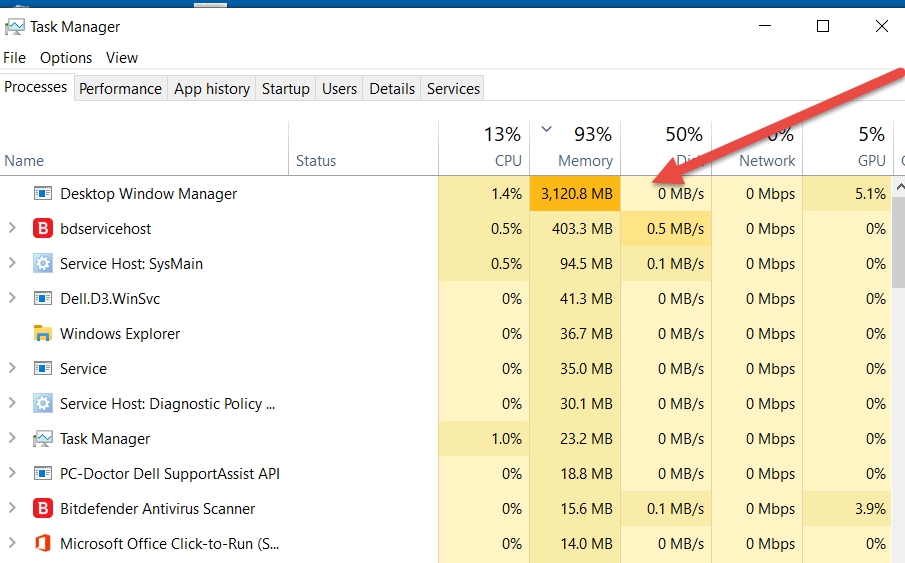This screenshot has width=905, height=563.
Task: Click the 15.6 MB memory value
Action: point(586,509)
